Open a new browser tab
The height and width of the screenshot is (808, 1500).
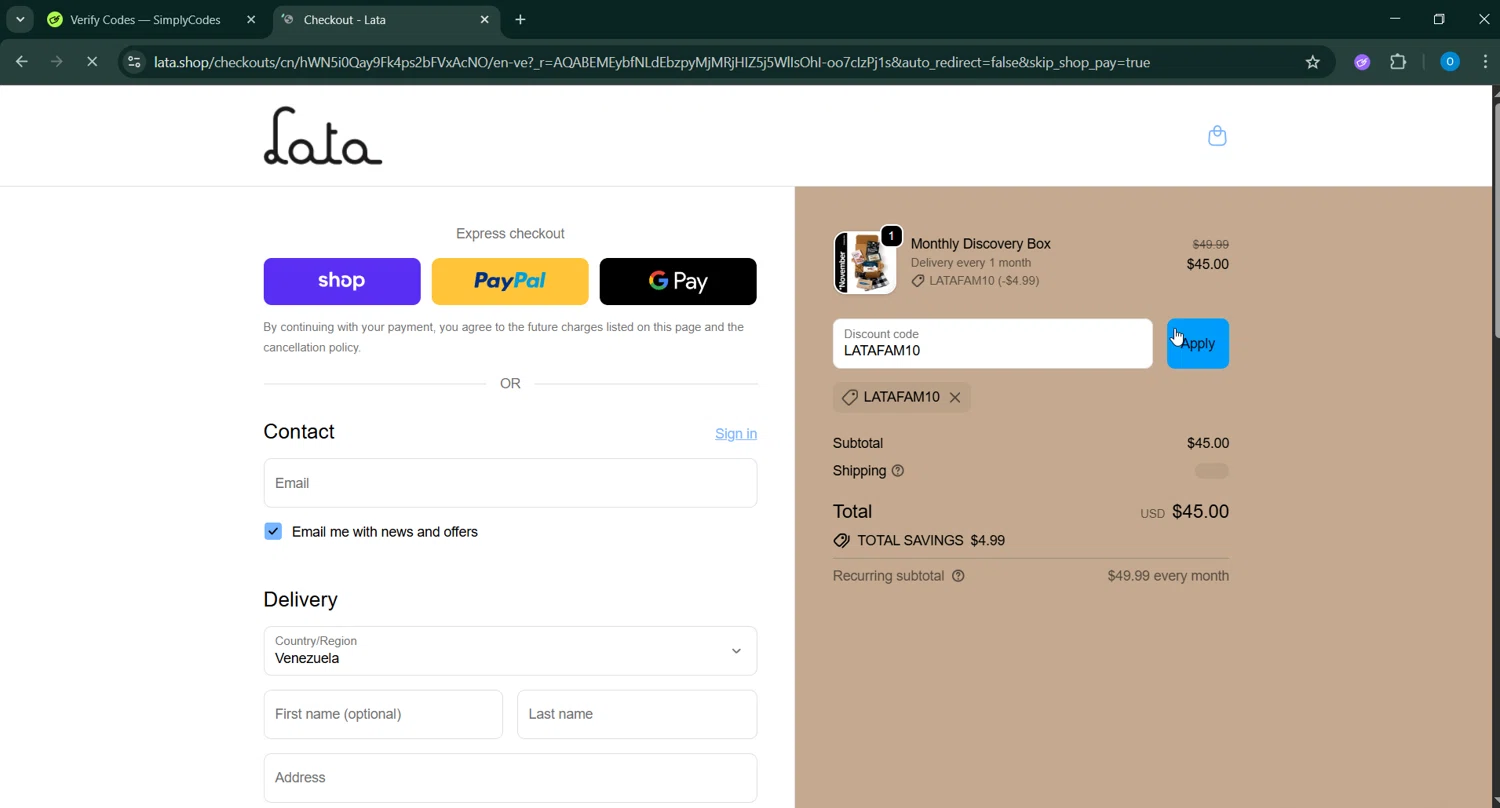tap(520, 19)
